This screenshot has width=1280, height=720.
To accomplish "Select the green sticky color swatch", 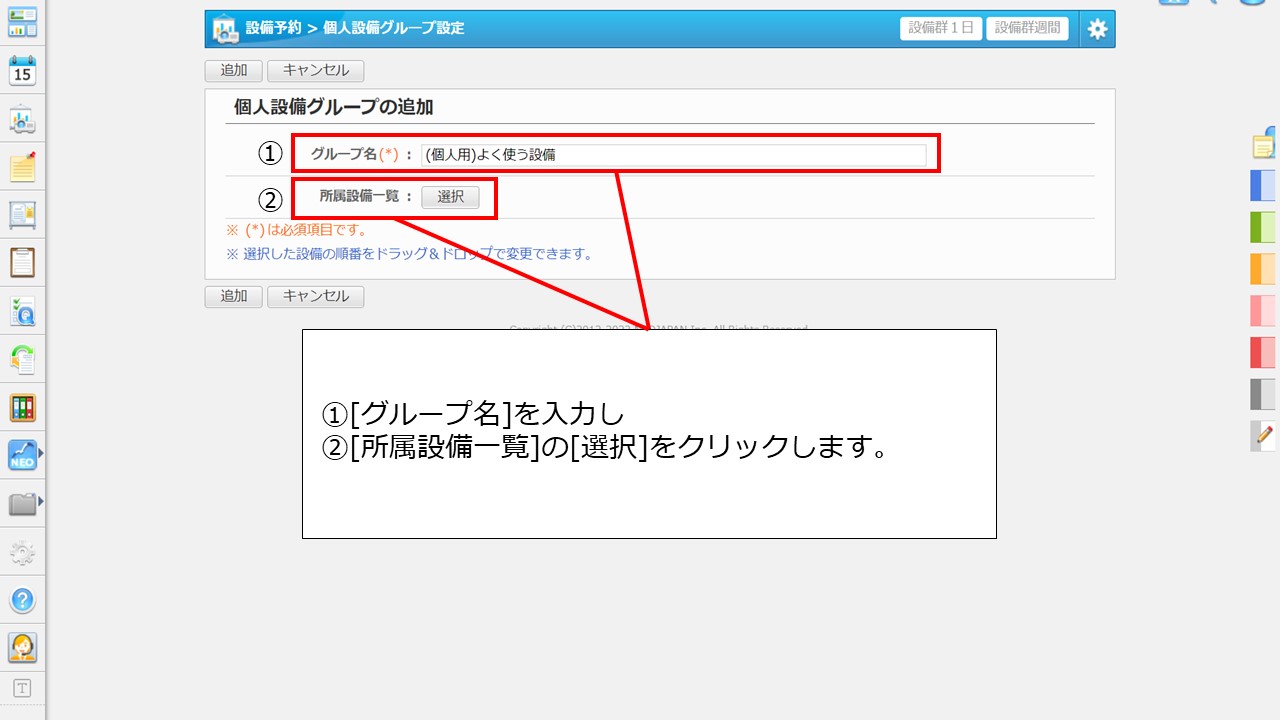I will 1263,227.
